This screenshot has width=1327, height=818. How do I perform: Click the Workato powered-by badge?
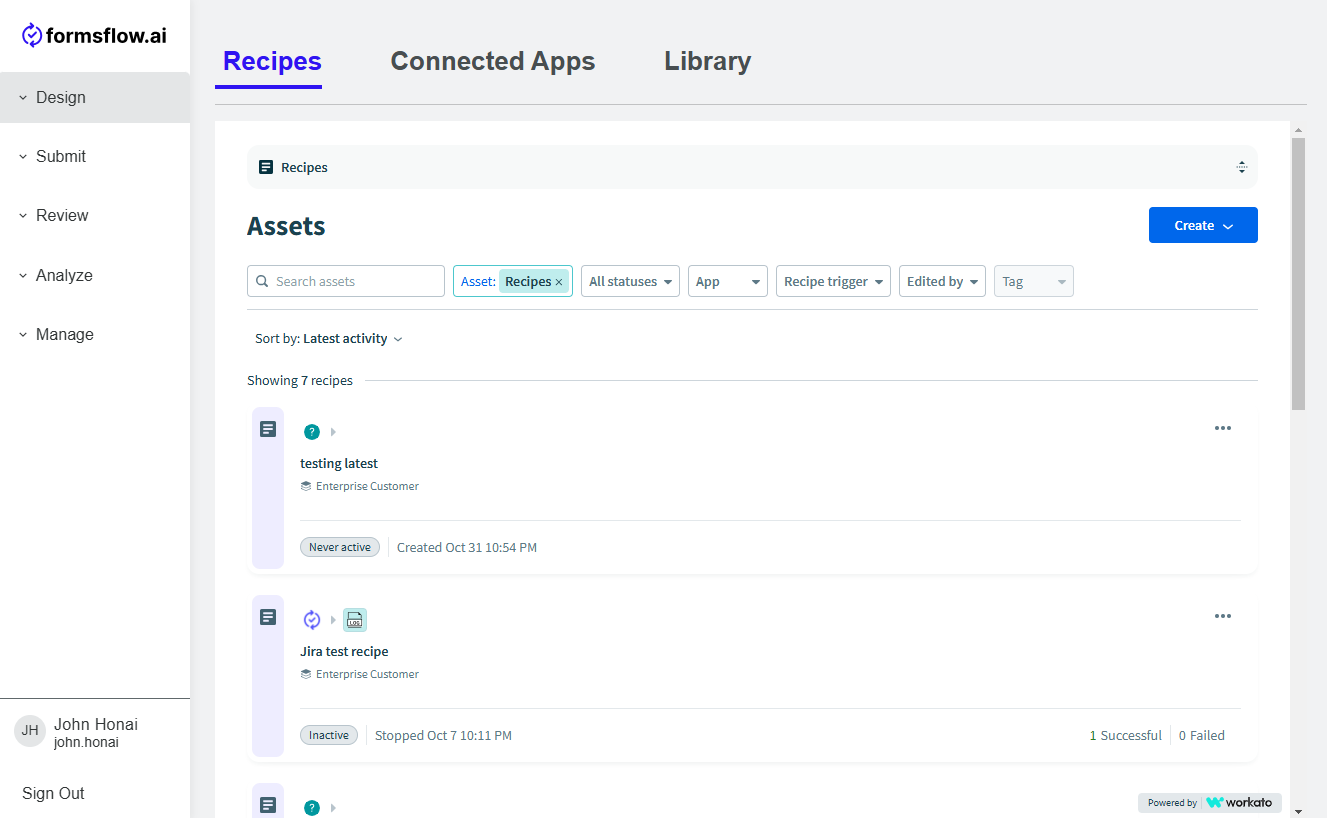tap(1210, 802)
